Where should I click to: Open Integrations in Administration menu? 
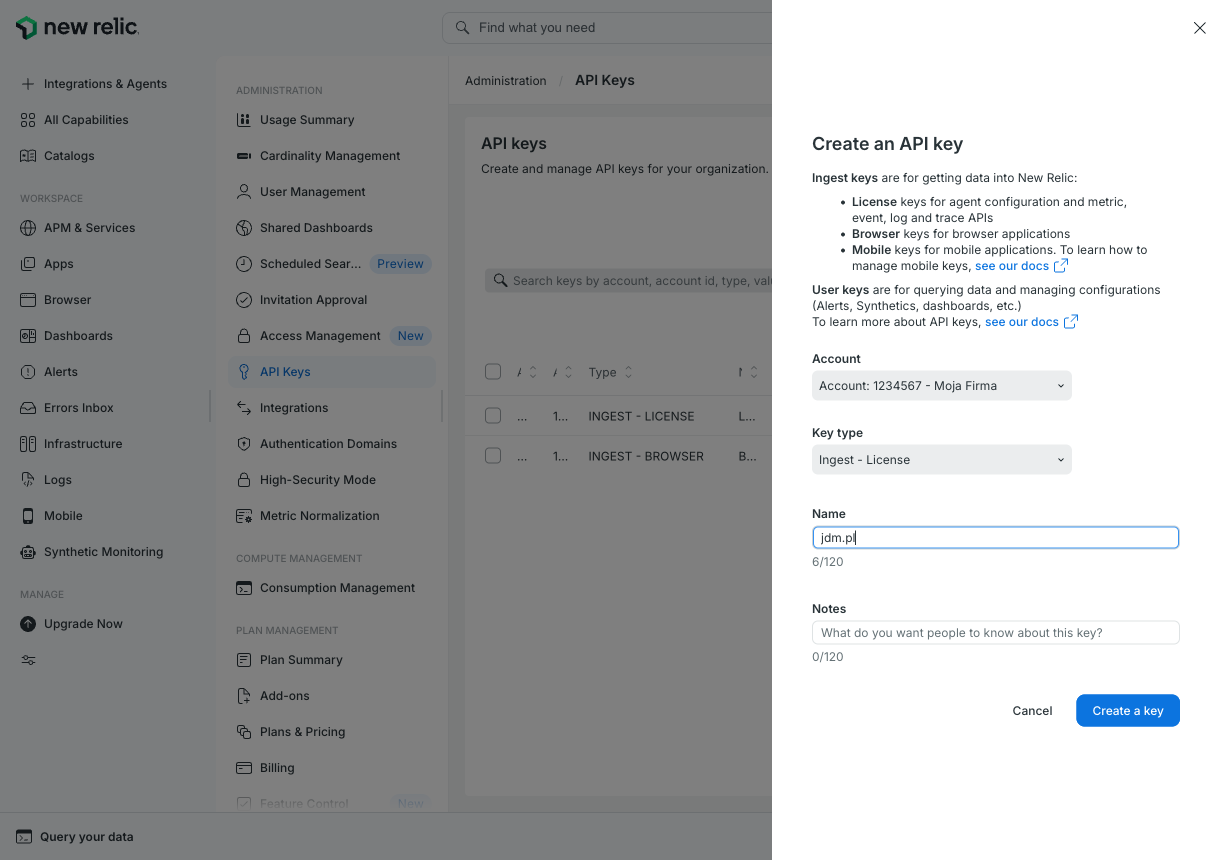332,408
